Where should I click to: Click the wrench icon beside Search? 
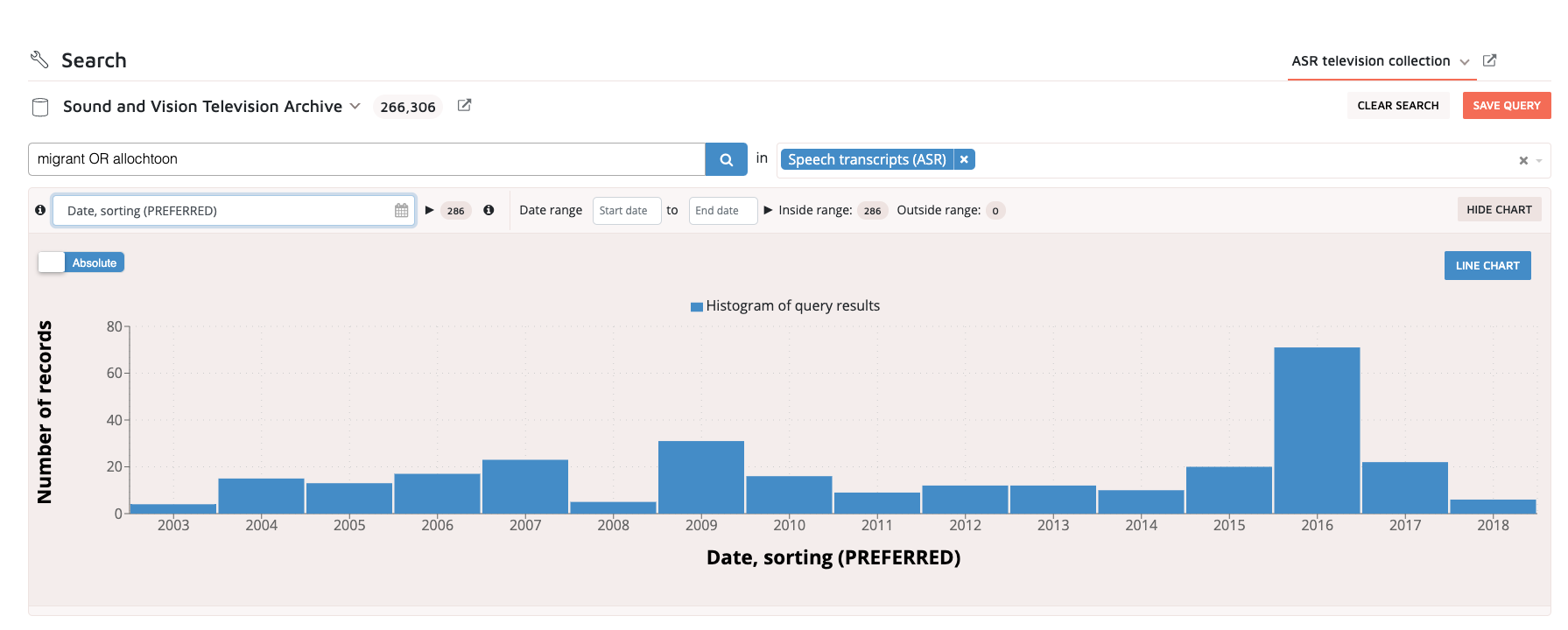point(39,59)
